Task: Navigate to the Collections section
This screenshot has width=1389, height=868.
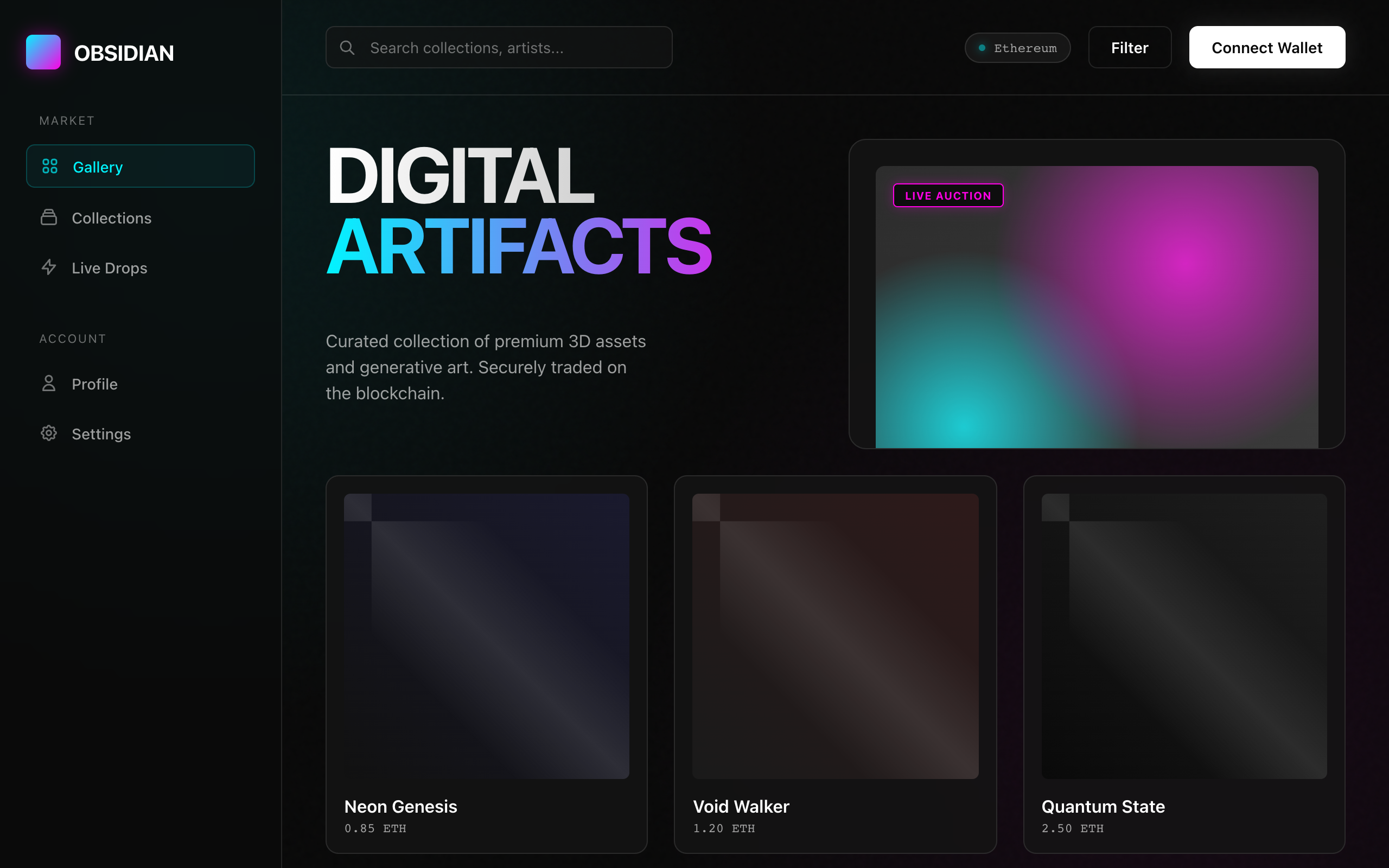Action: (111, 218)
